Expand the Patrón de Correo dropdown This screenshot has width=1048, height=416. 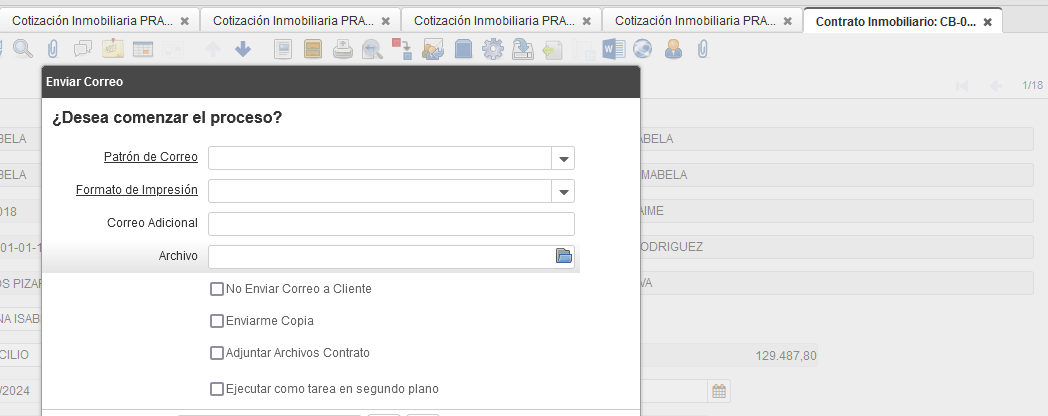click(563, 158)
